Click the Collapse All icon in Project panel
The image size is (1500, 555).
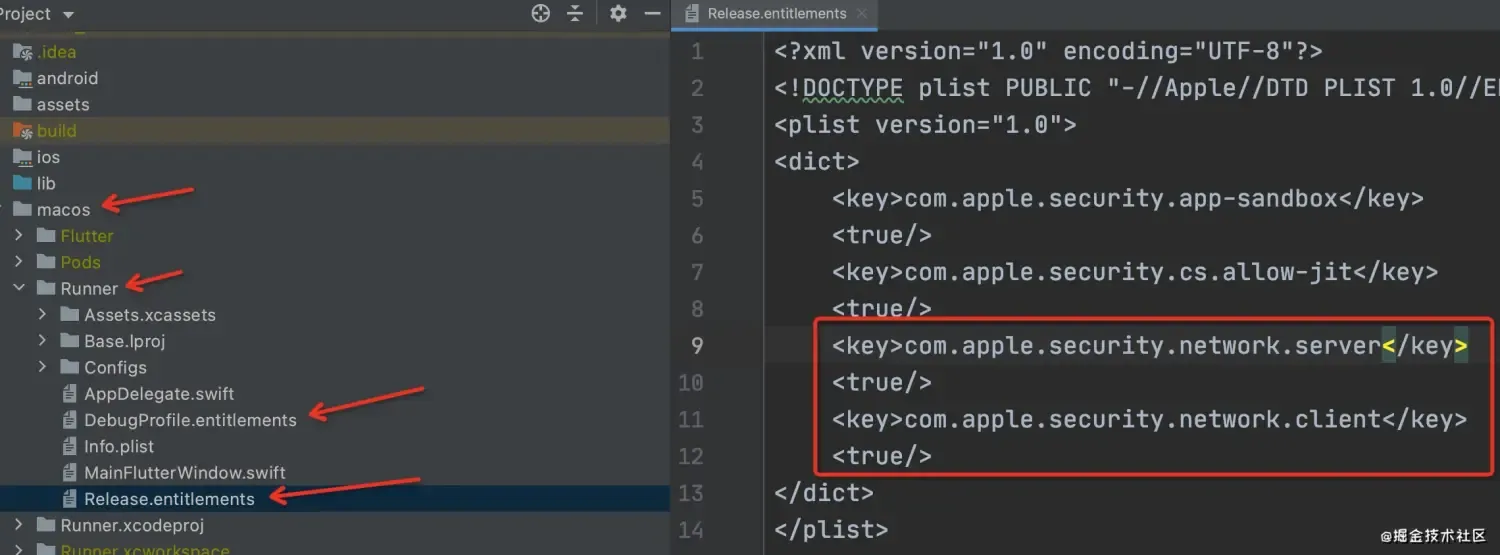coord(575,13)
